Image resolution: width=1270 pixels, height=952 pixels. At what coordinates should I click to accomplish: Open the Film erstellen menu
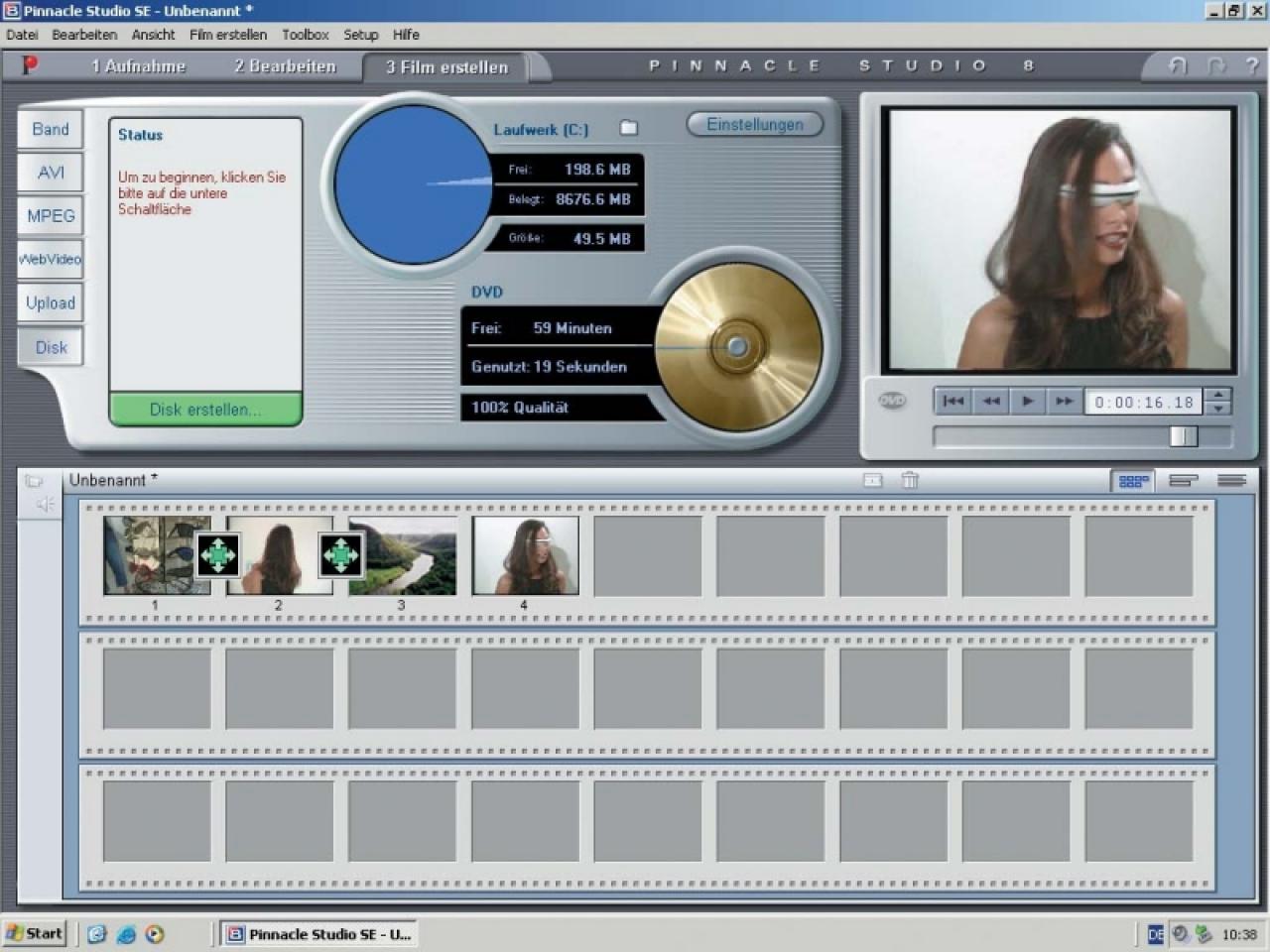coord(228,35)
